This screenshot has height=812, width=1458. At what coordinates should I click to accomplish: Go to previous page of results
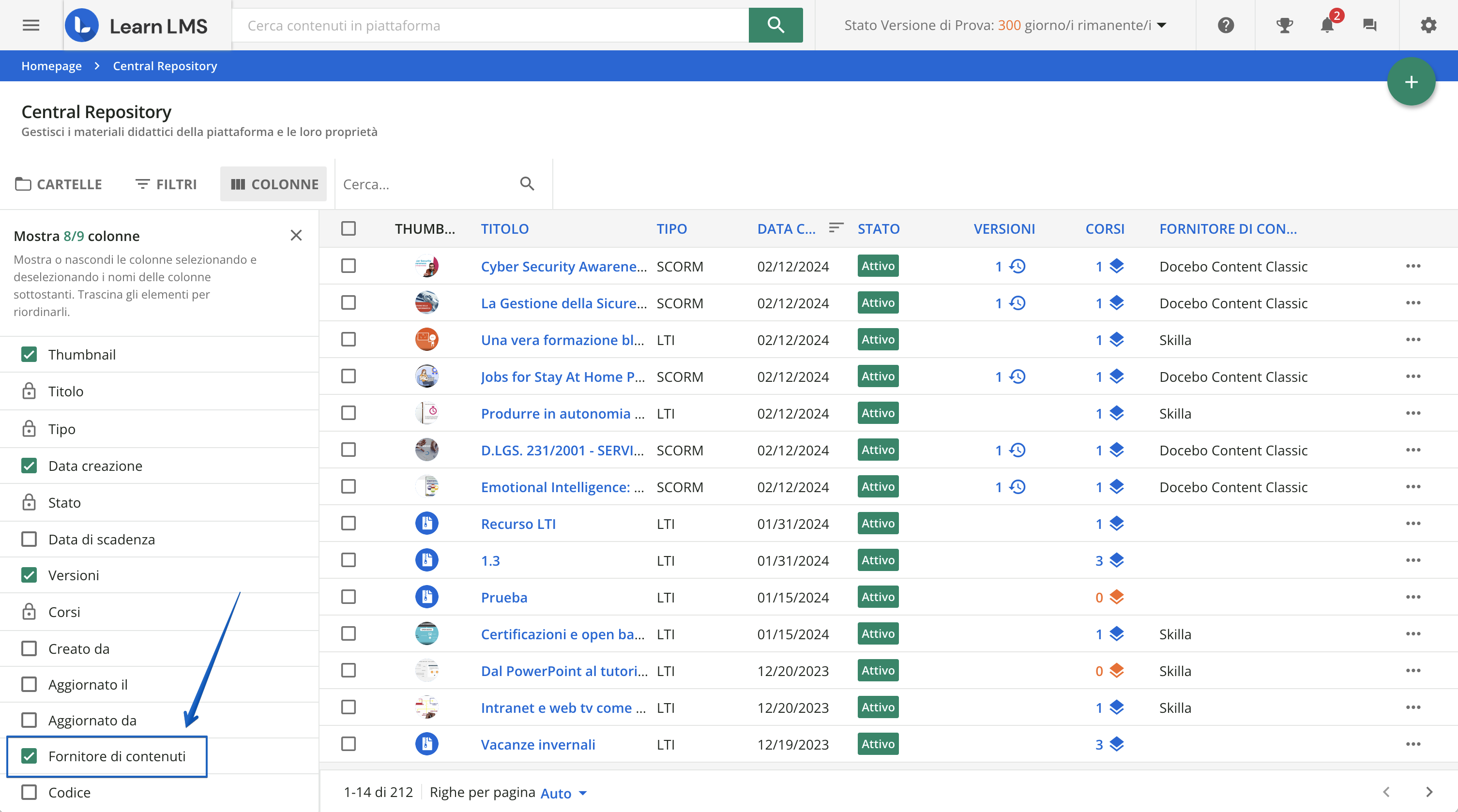pos(1386,792)
